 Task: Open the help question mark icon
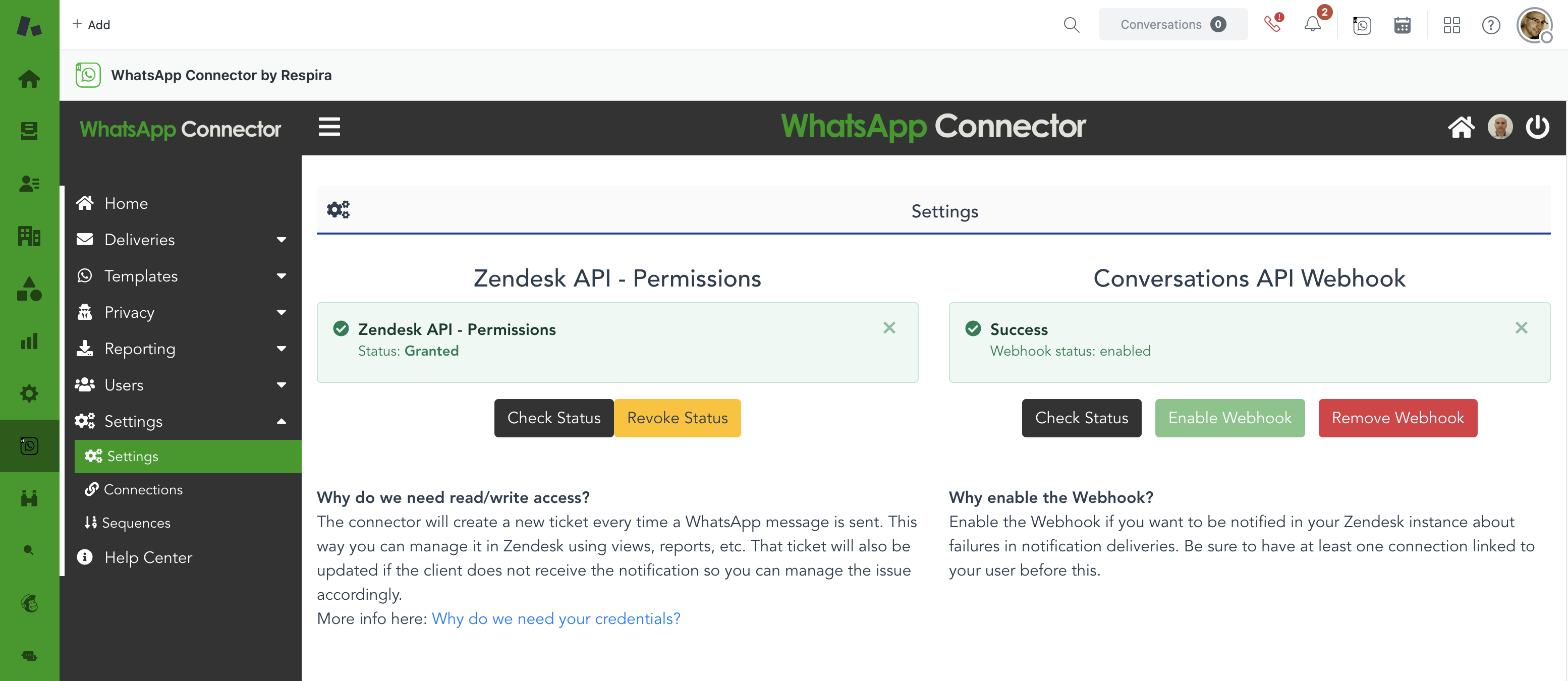click(1491, 25)
